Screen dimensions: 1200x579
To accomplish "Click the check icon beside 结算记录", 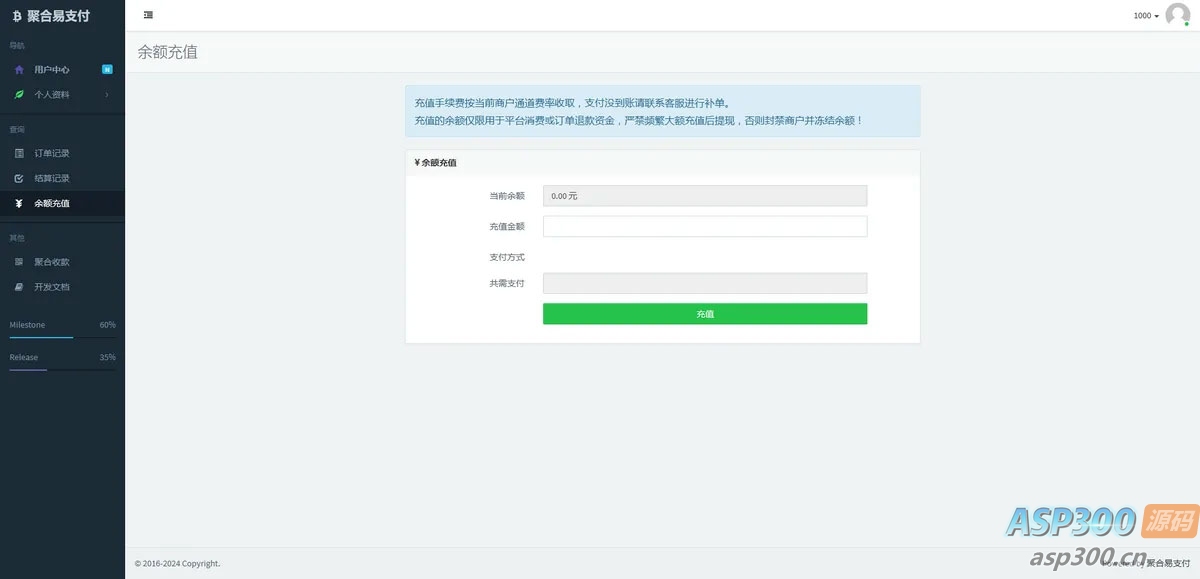I will click(19, 178).
